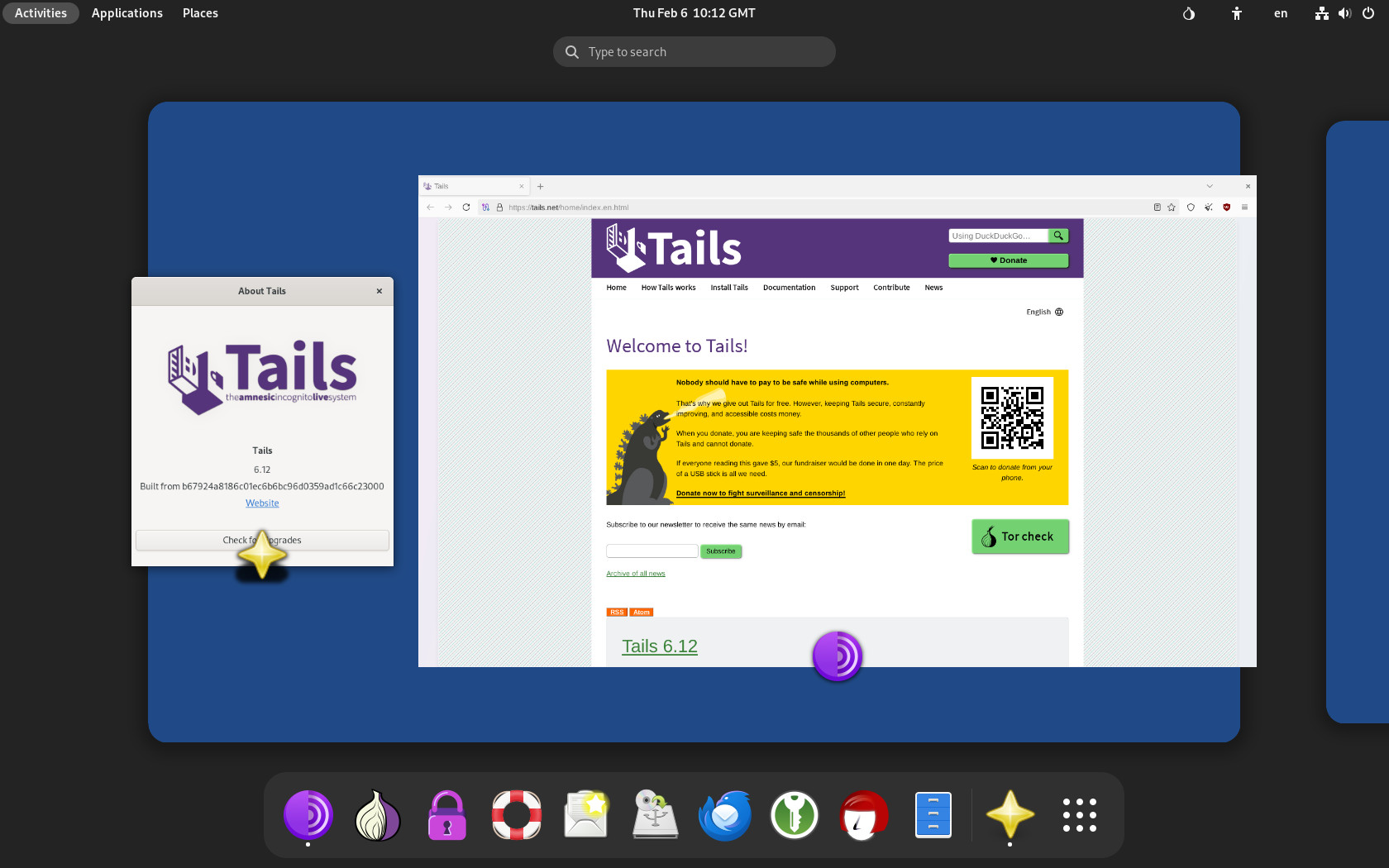Image resolution: width=1389 pixels, height=868 pixels.
Task: Select the Tails browser tab
Action: pos(474,187)
